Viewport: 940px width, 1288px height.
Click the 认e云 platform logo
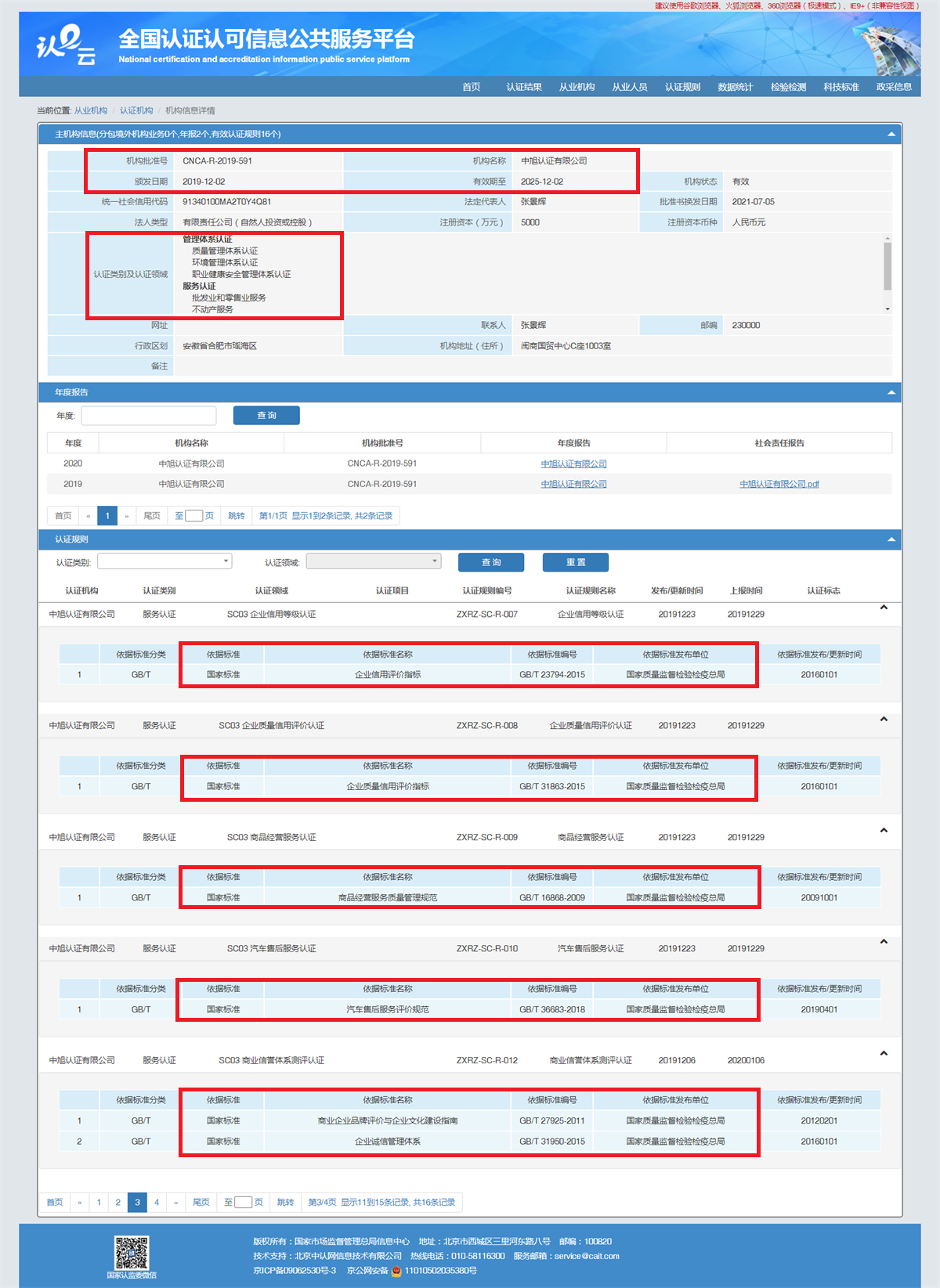67,45
